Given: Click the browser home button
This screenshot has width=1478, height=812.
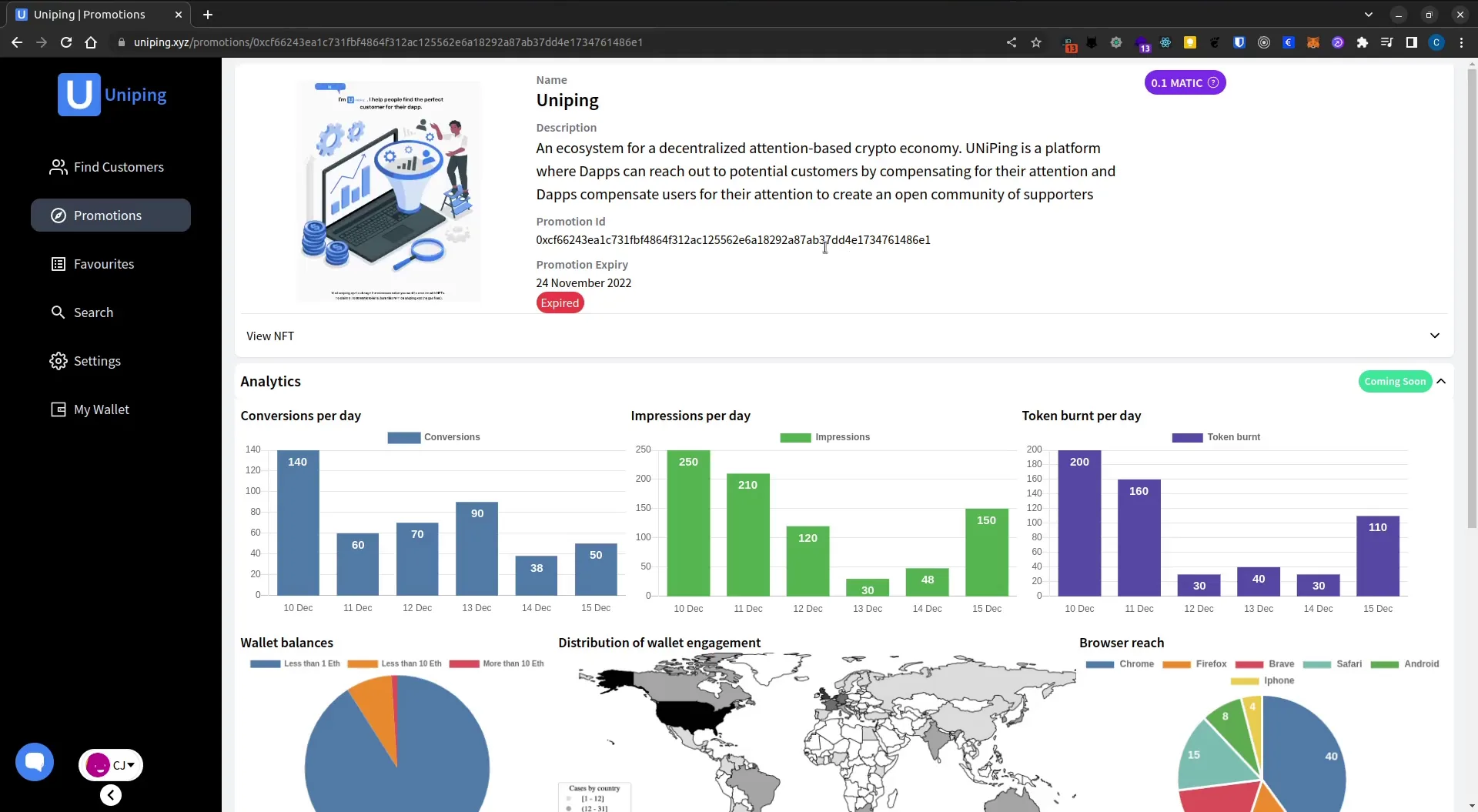Looking at the screenshot, I should 91,42.
